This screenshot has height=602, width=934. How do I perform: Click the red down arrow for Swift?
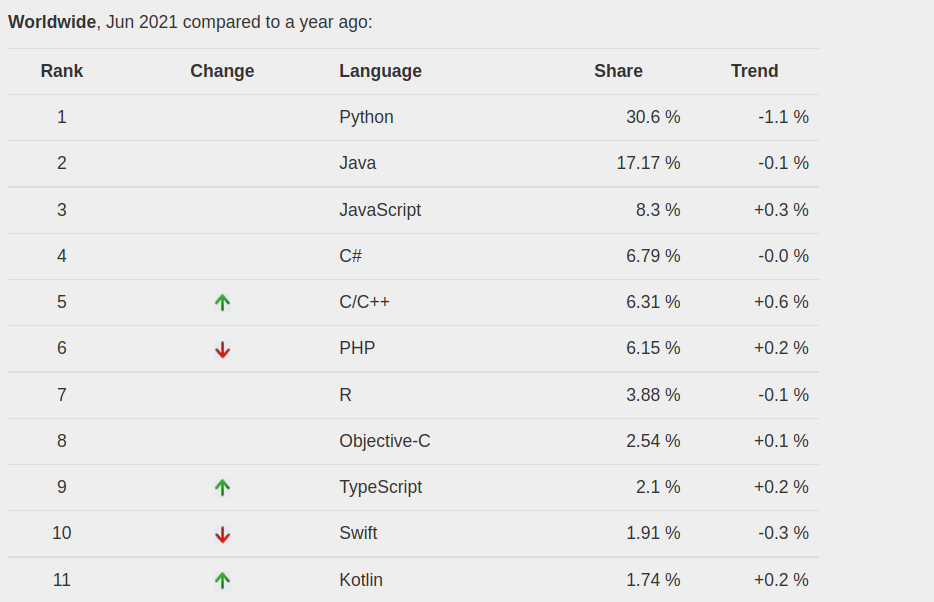point(222,535)
